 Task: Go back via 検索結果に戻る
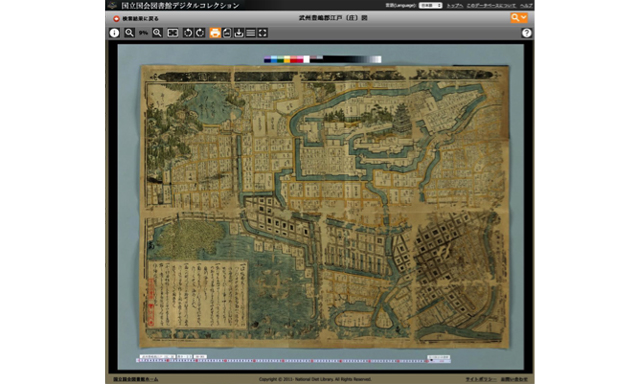click(140, 19)
